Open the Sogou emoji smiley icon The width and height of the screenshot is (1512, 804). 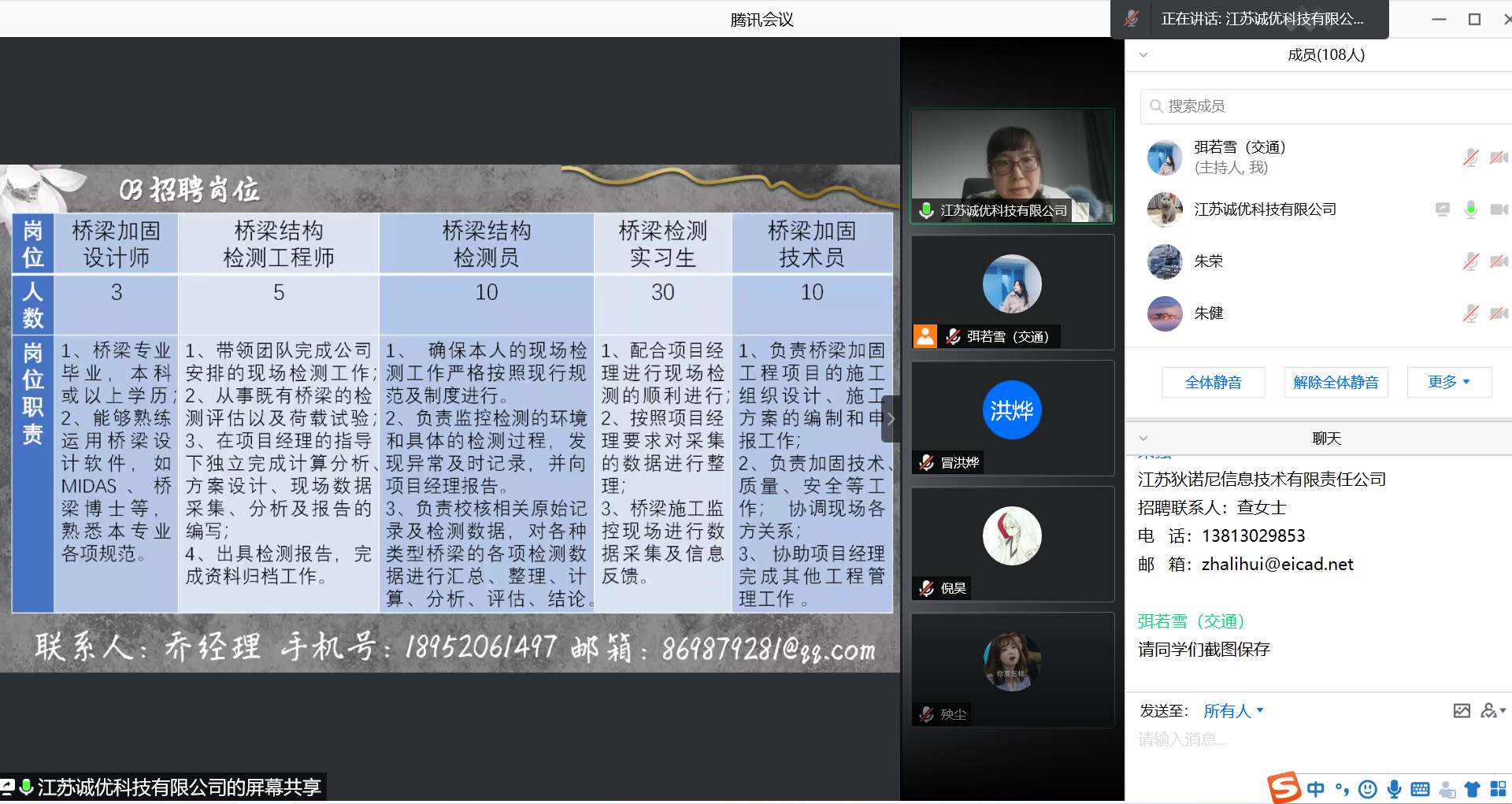pos(1368,789)
